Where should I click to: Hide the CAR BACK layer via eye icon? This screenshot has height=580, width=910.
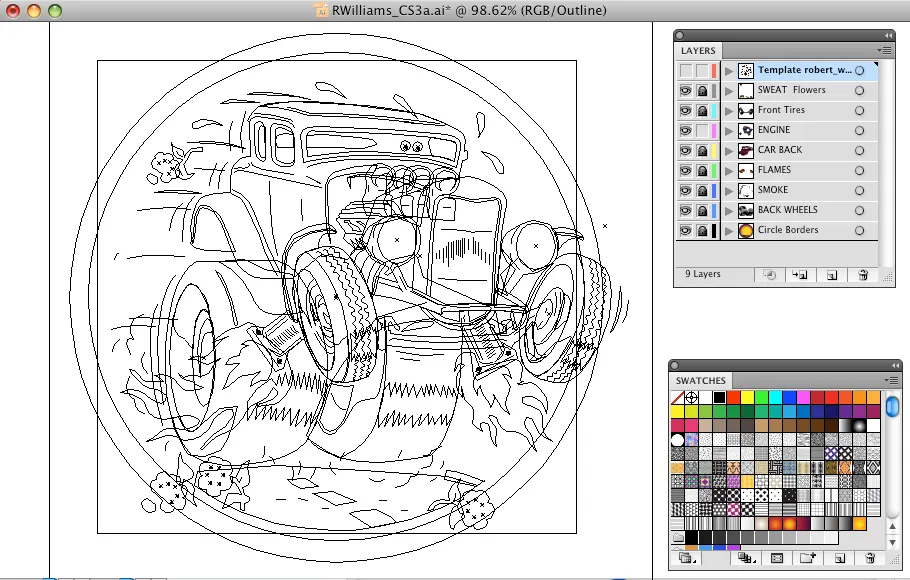[685, 150]
